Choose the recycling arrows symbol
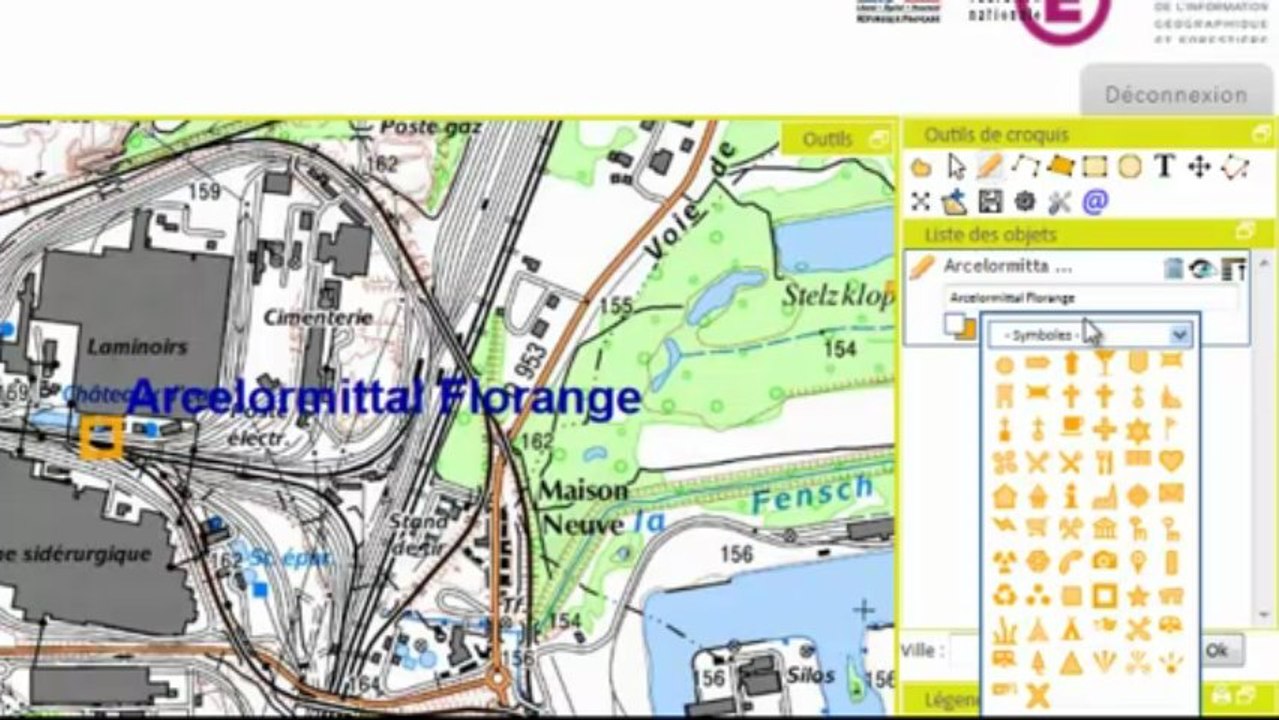Viewport: 1279px width, 720px height. click(x=1005, y=596)
